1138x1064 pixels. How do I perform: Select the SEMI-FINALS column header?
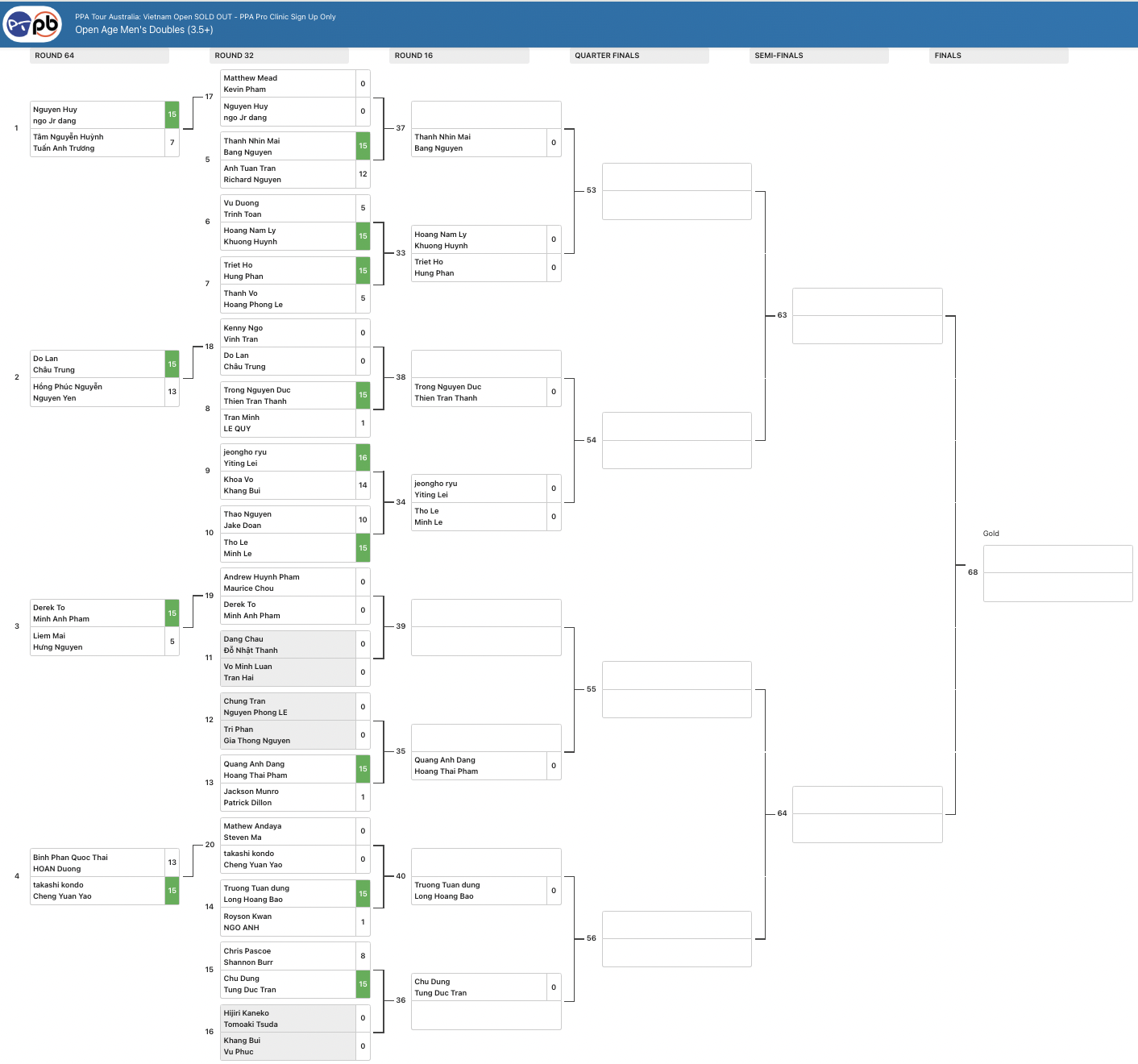point(819,56)
